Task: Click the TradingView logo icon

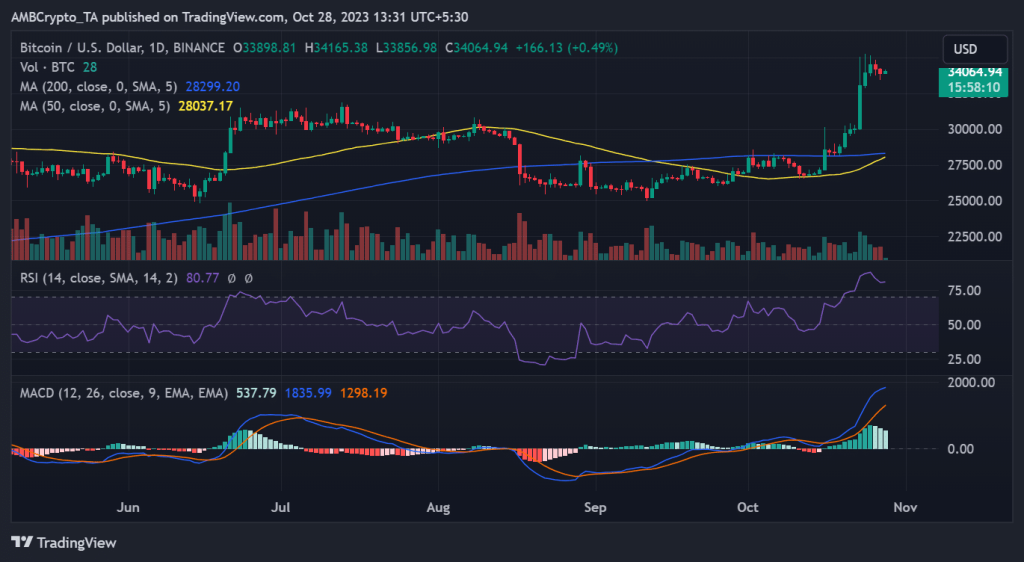Action: pyautogui.click(x=22, y=542)
